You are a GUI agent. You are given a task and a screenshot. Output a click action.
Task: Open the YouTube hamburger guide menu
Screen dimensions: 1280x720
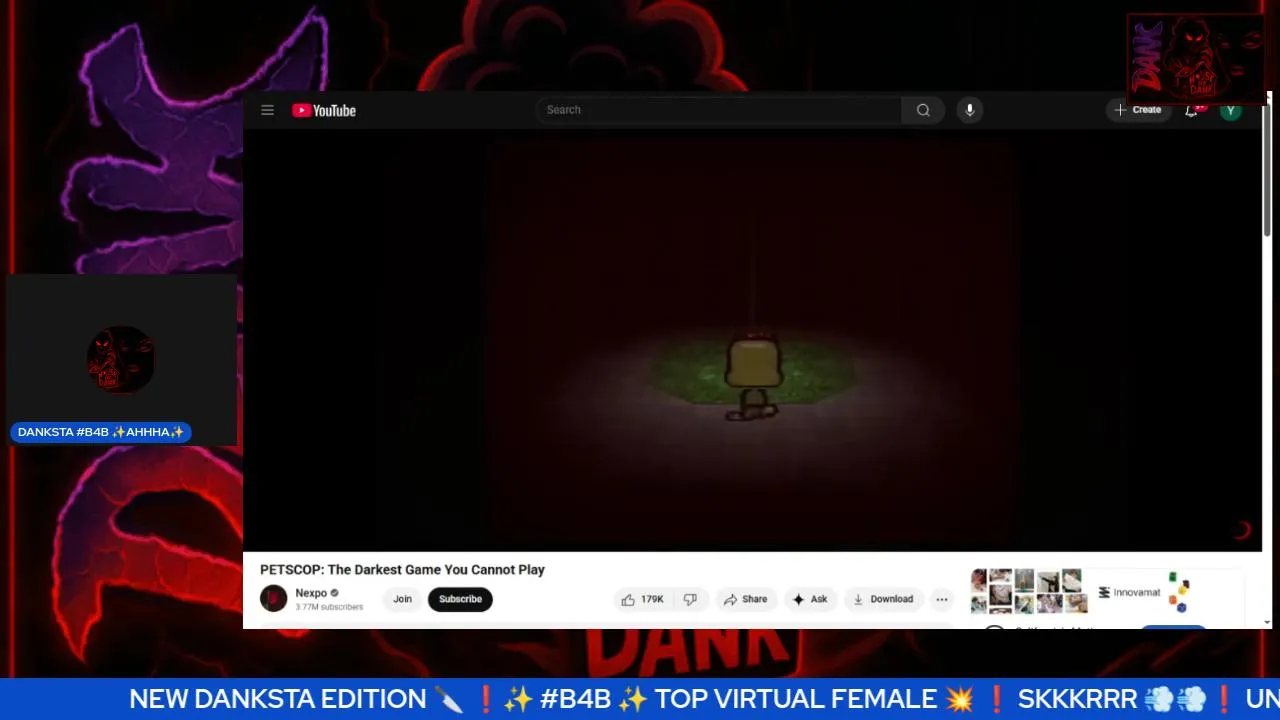click(x=267, y=110)
